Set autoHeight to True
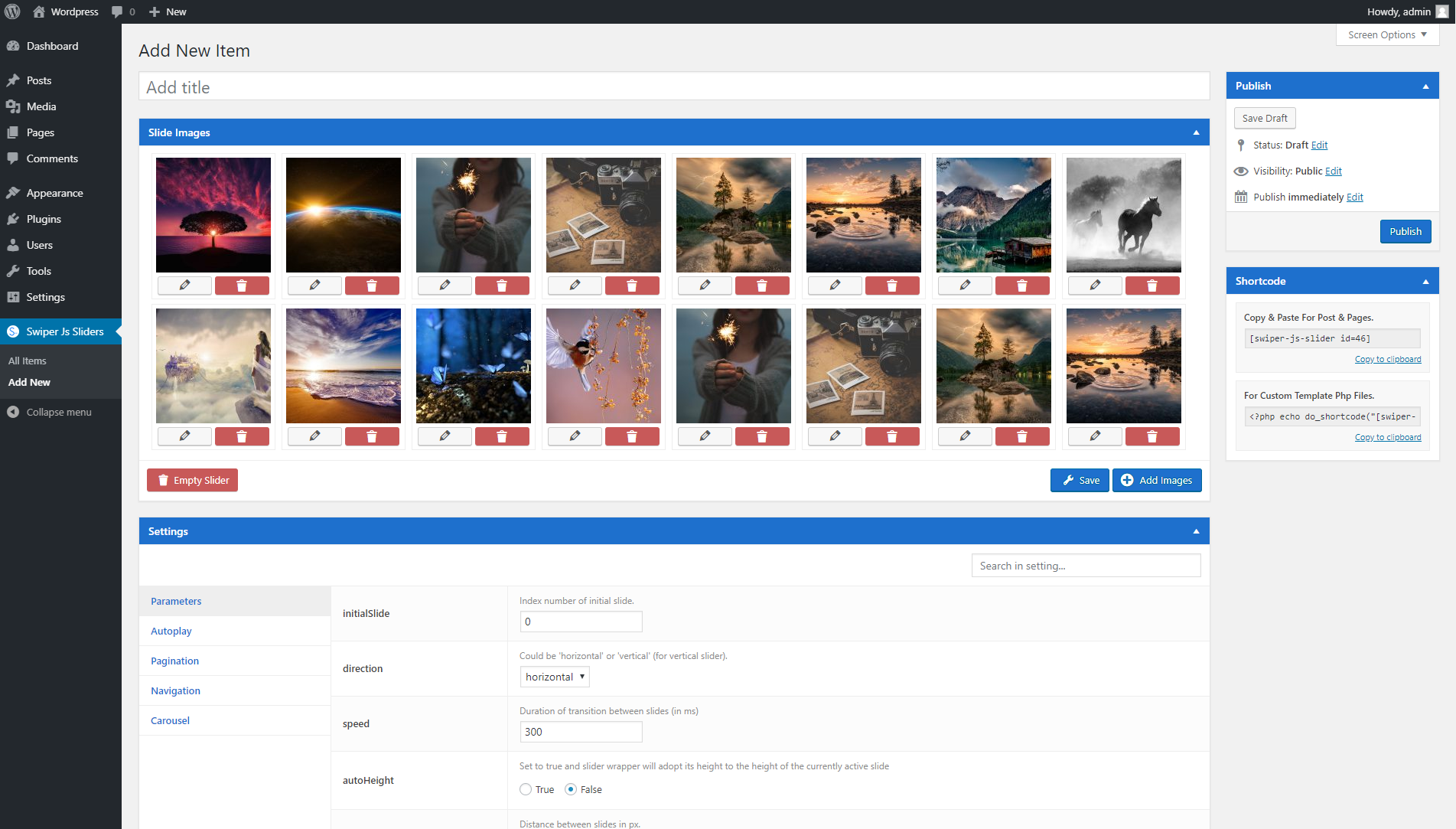Image resolution: width=1456 pixels, height=829 pixels. pos(526,789)
